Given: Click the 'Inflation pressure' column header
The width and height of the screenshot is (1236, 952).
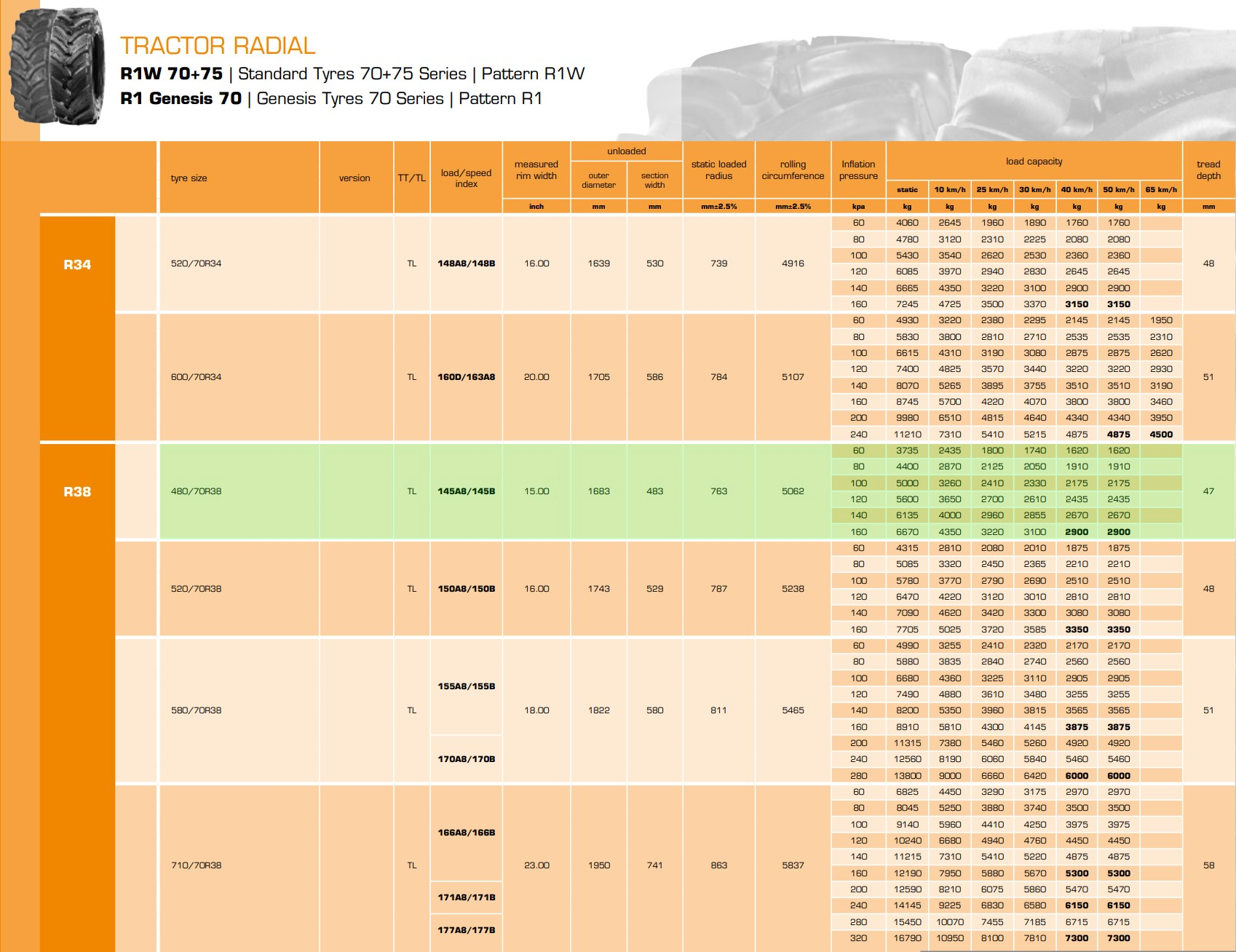Looking at the screenshot, I should 858,170.
